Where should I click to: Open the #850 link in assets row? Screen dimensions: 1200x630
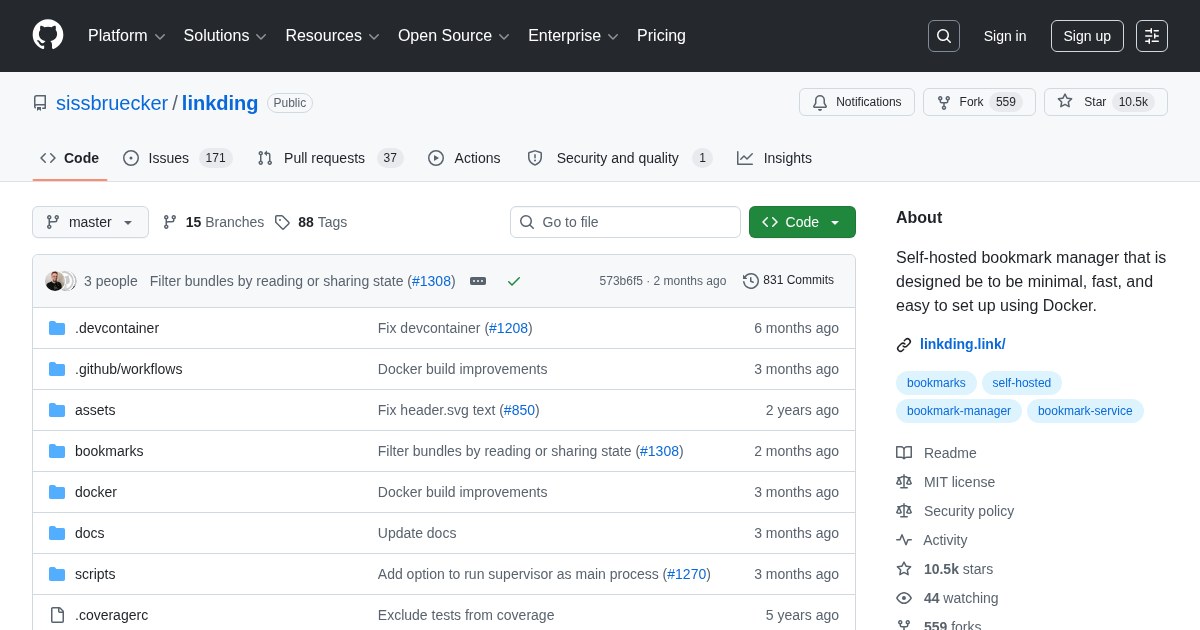tap(519, 410)
